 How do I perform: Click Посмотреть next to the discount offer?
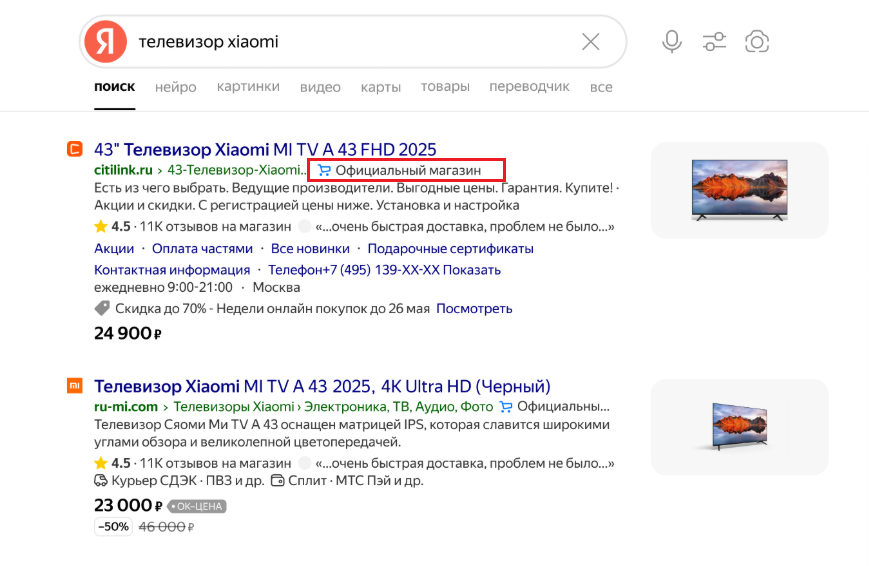pyautogui.click(x=474, y=309)
